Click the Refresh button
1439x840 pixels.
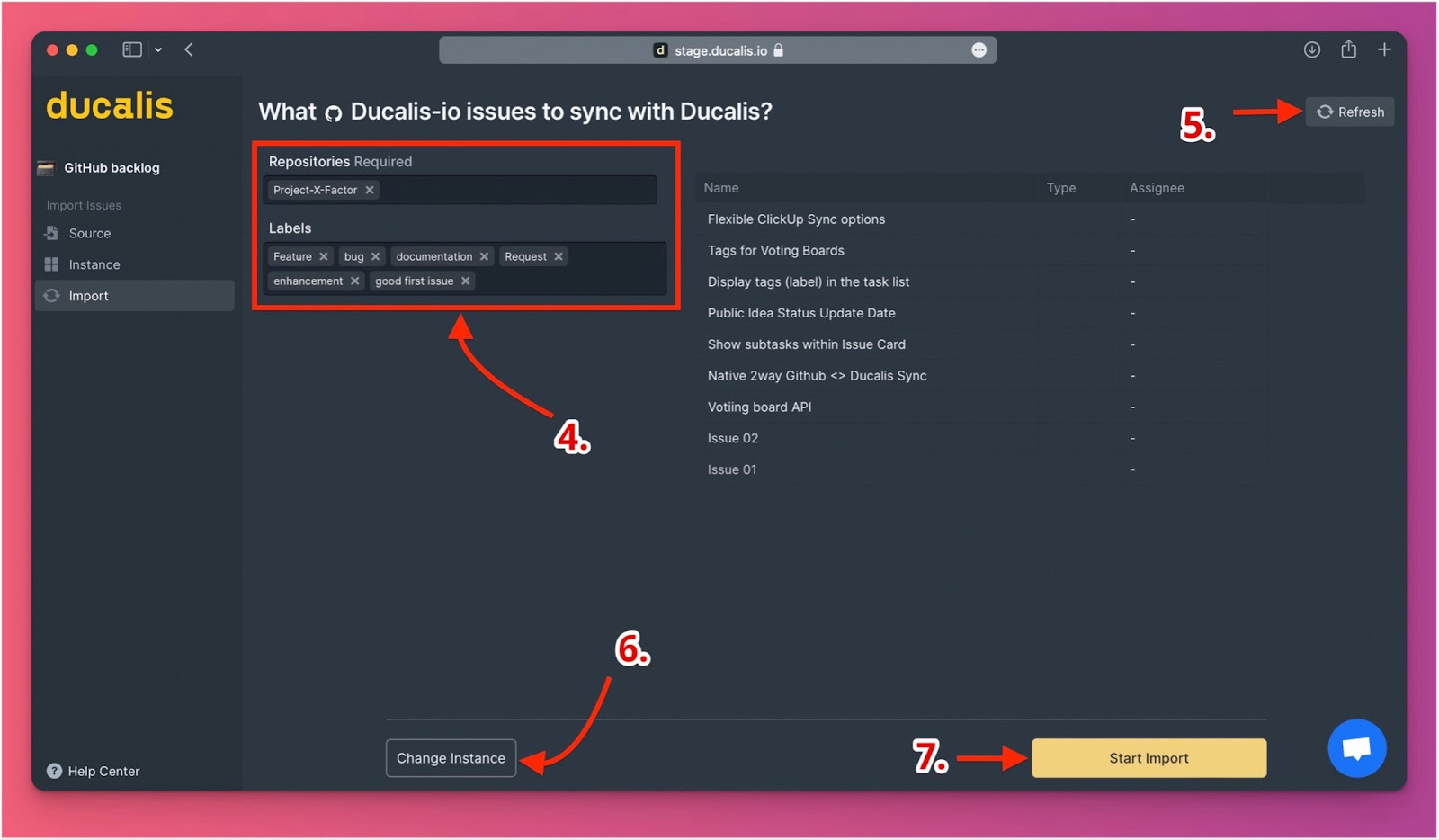point(1350,112)
